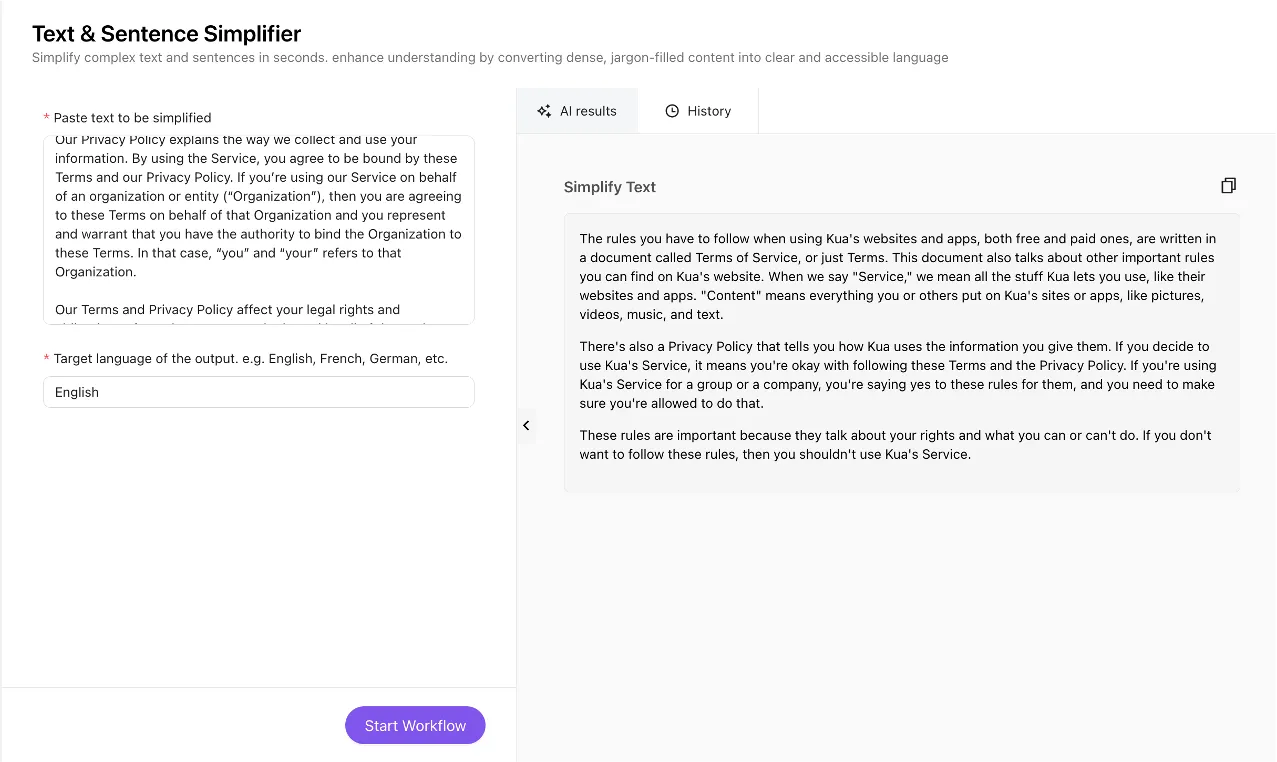The width and height of the screenshot is (1277, 762).
Task: Click the target language field containing English
Action: pyautogui.click(x=258, y=392)
